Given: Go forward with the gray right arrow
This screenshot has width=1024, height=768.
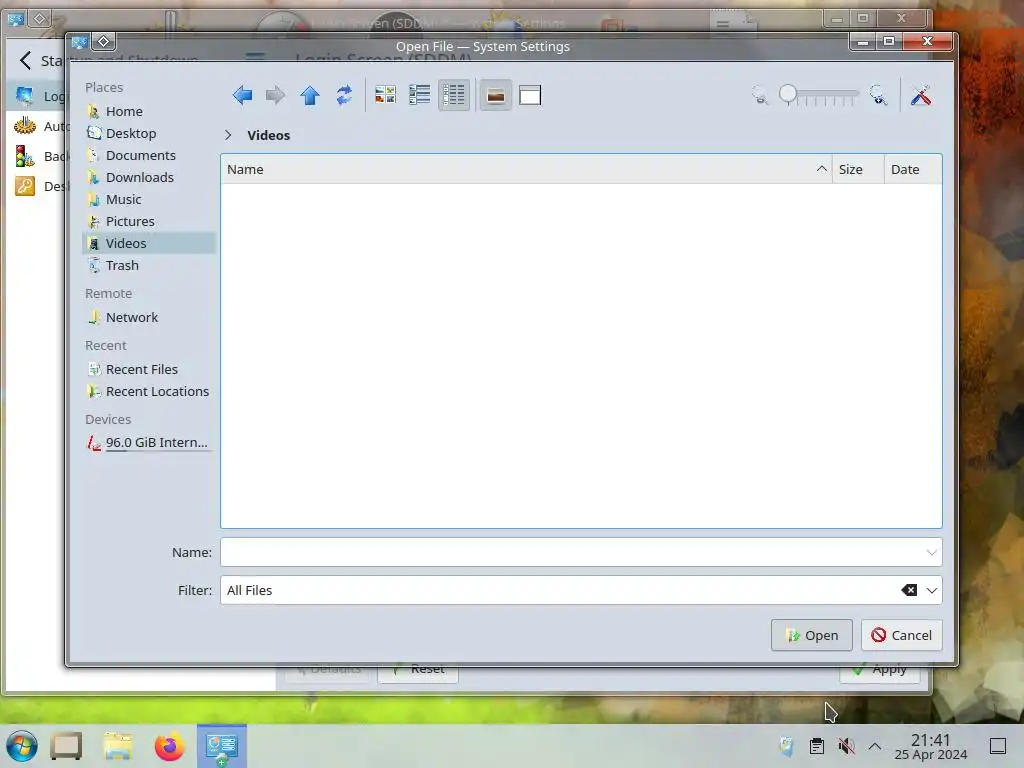Looking at the screenshot, I should (276, 95).
